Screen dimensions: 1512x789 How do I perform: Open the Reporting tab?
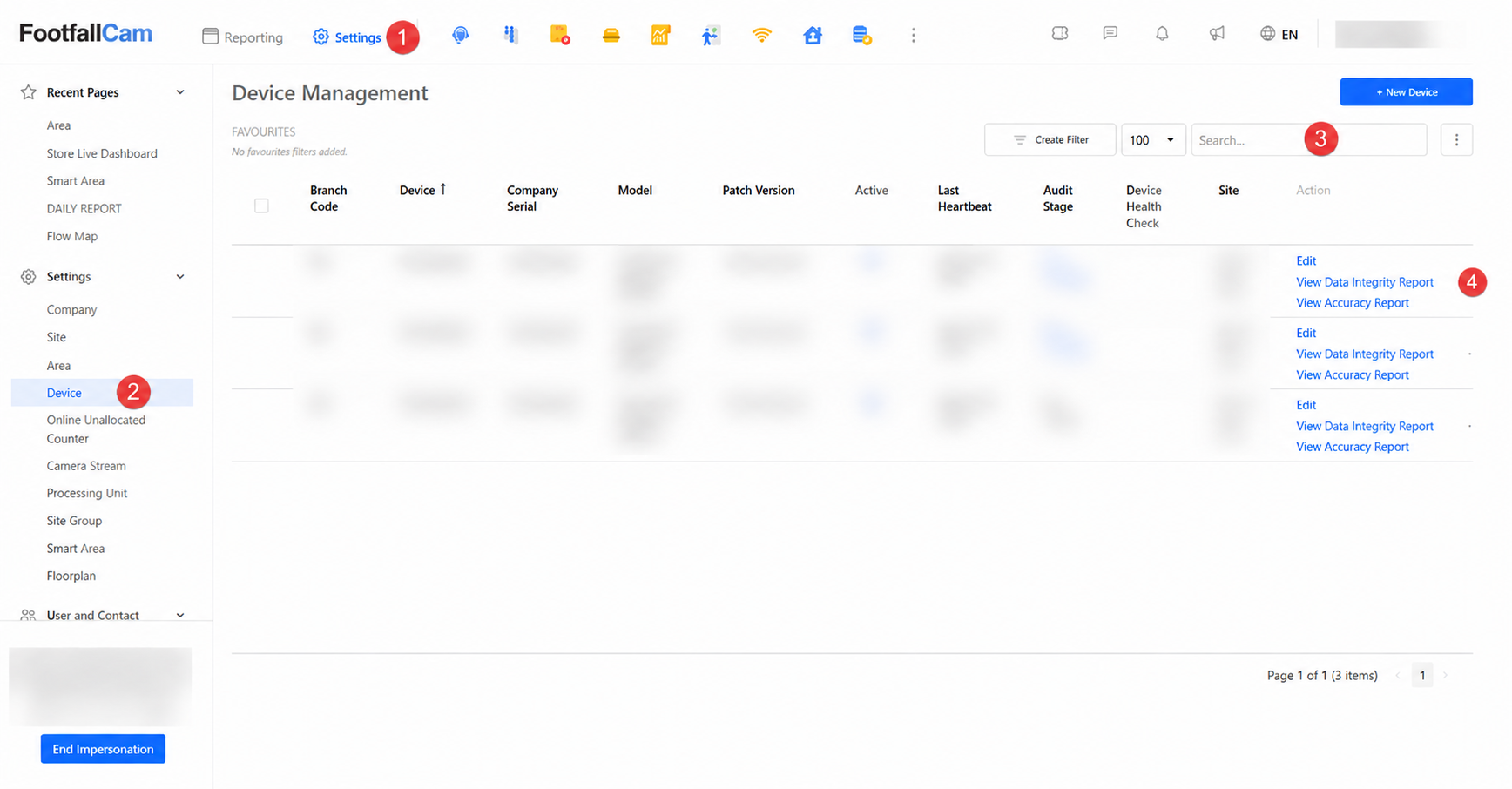(242, 37)
